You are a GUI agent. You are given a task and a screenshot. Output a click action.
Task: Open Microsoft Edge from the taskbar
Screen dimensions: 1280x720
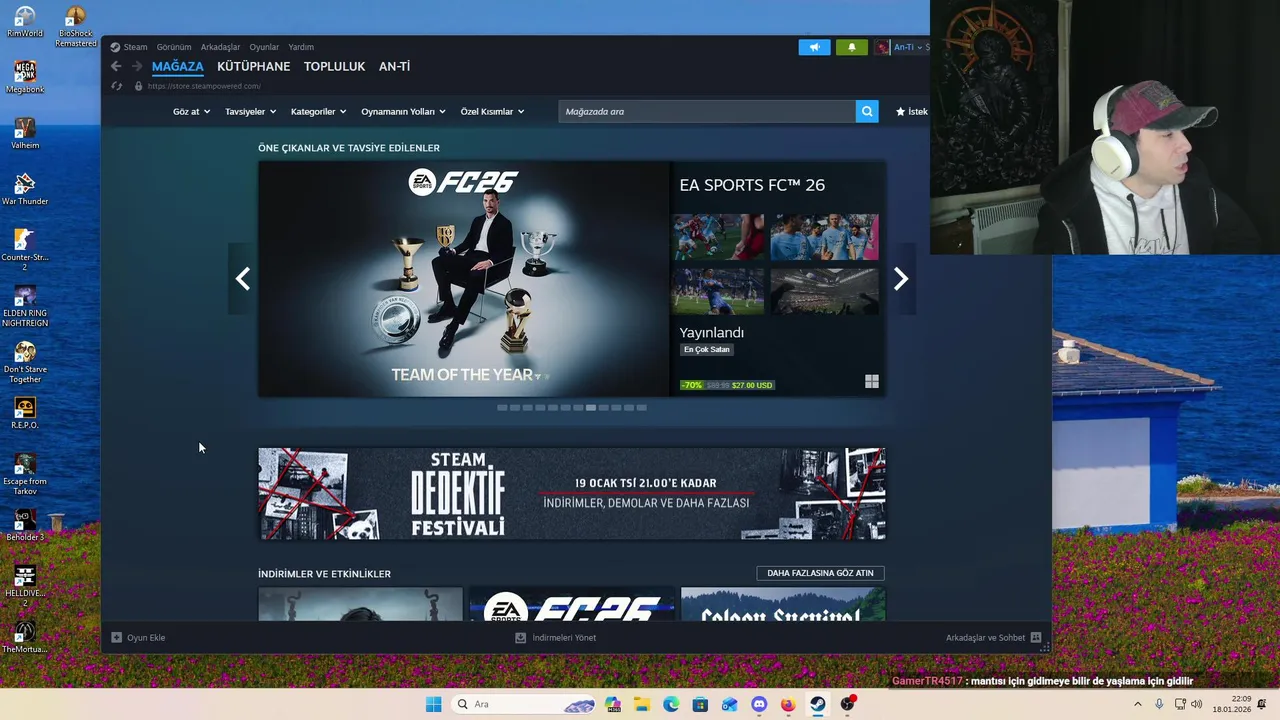671,704
